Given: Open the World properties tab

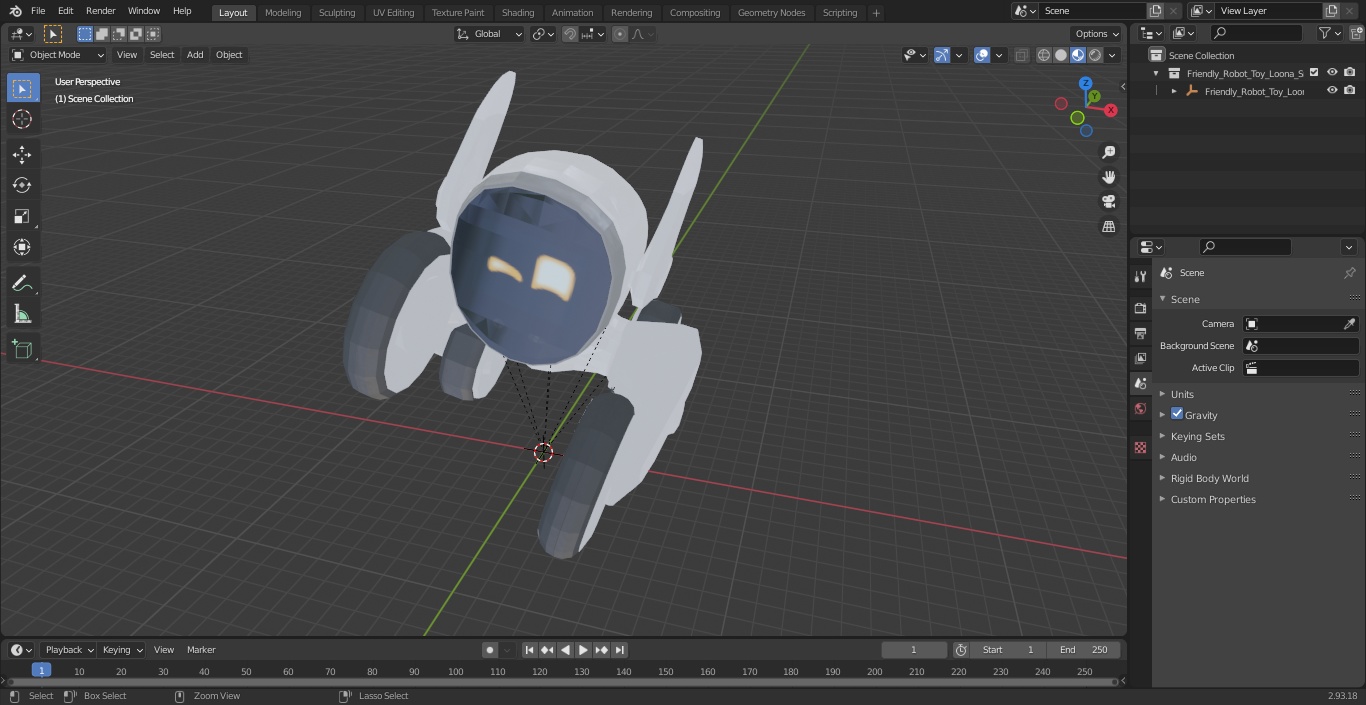Looking at the screenshot, I should coord(1140,409).
